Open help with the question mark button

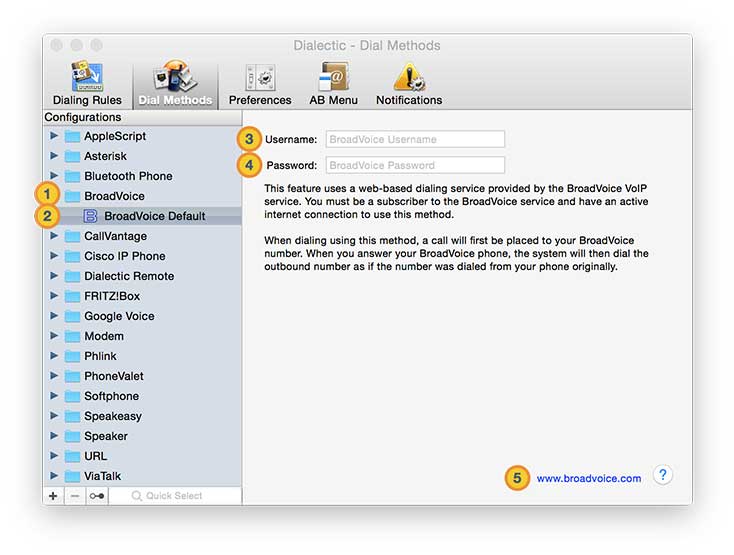click(x=662, y=475)
